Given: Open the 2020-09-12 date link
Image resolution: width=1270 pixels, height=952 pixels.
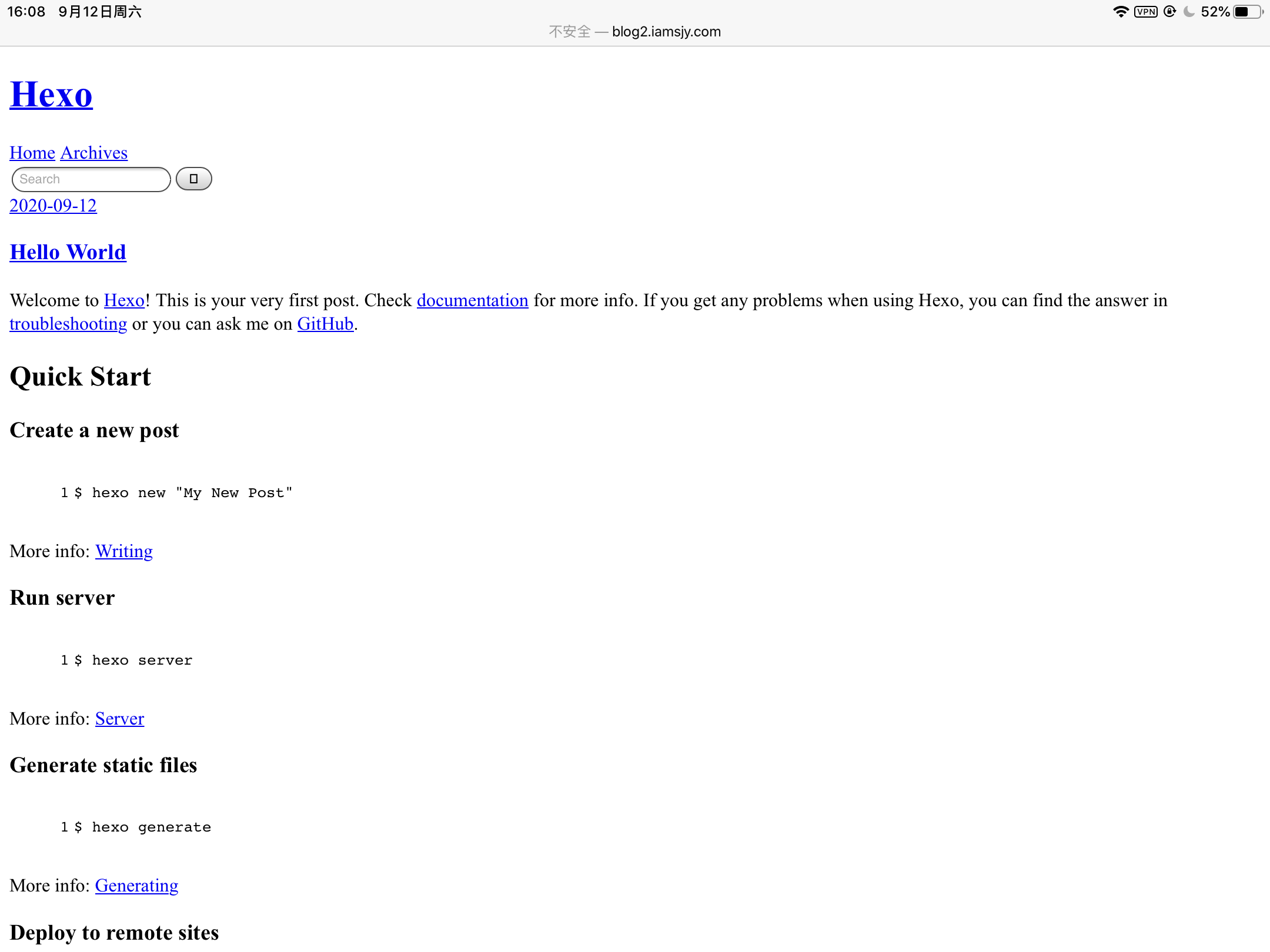Looking at the screenshot, I should (53, 206).
